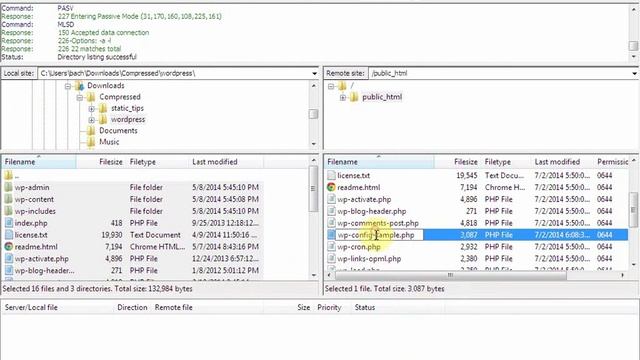Image resolution: width=640 pixels, height=360 pixels.
Task: Click the message log scrollbar thumb
Action: [633, 46]
